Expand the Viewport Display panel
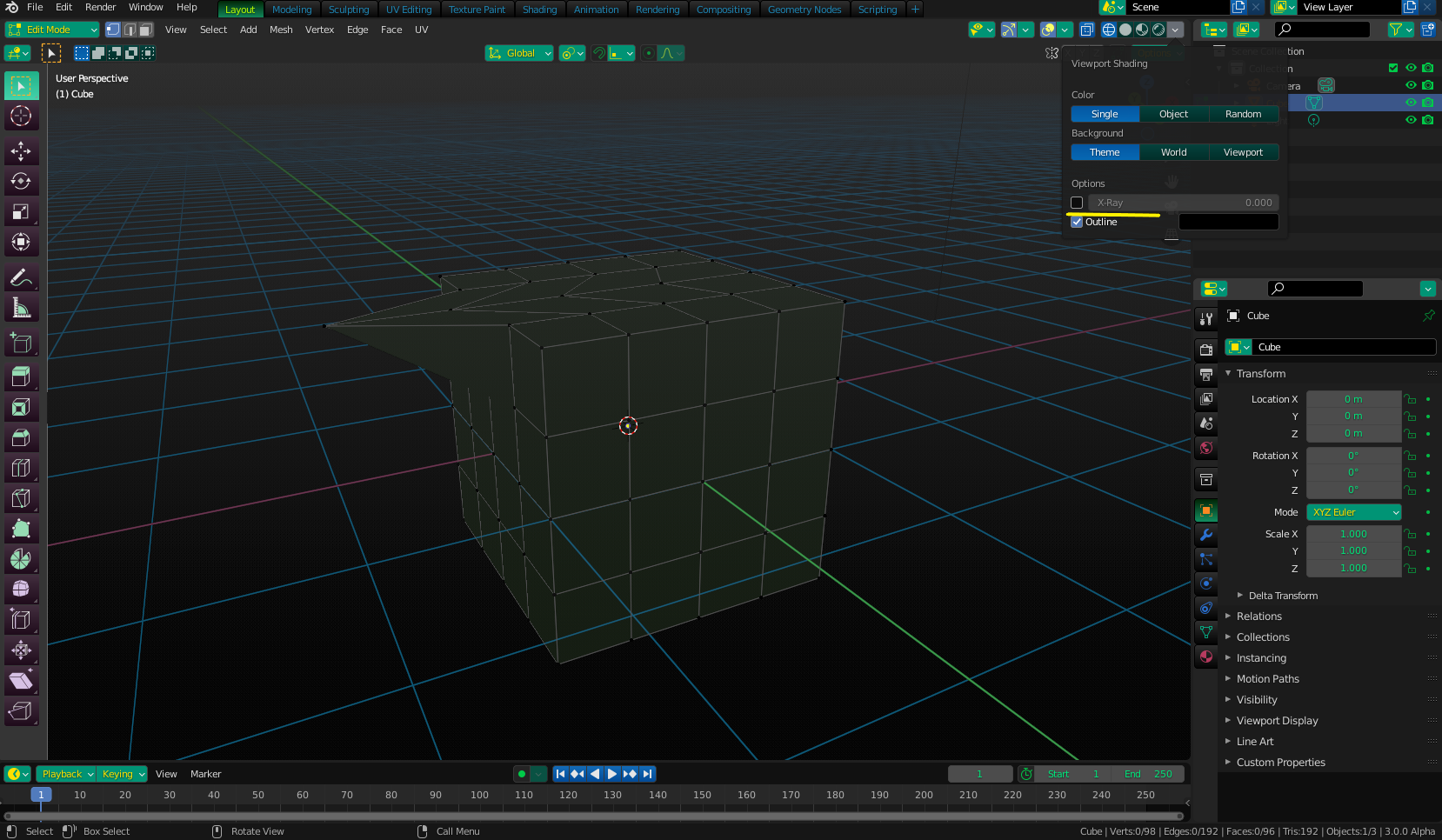 pos(1277,721)
